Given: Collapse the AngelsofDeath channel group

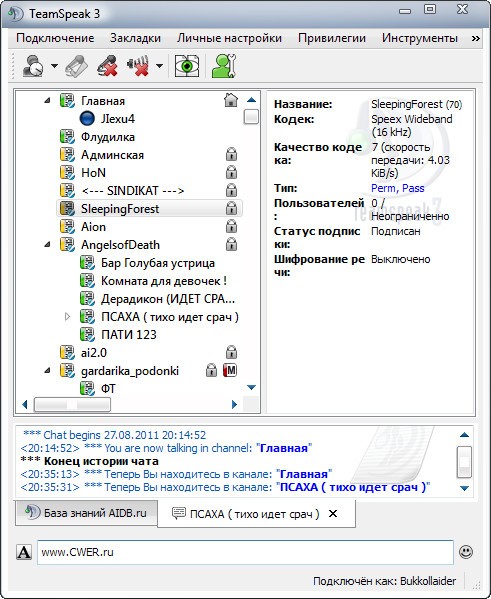Looking at the screenshot, I should (47, 244).
